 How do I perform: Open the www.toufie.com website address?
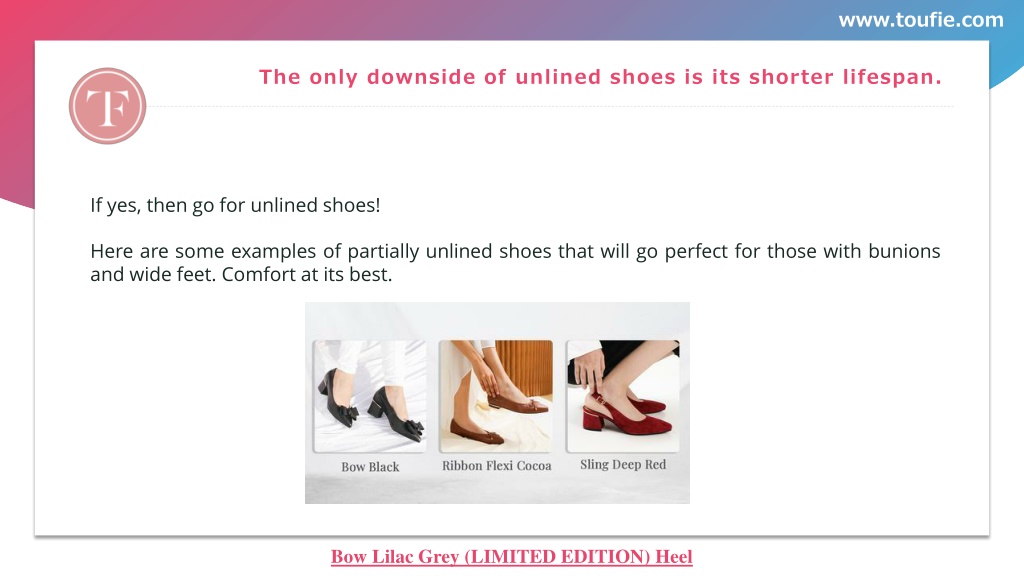[921, 20]
